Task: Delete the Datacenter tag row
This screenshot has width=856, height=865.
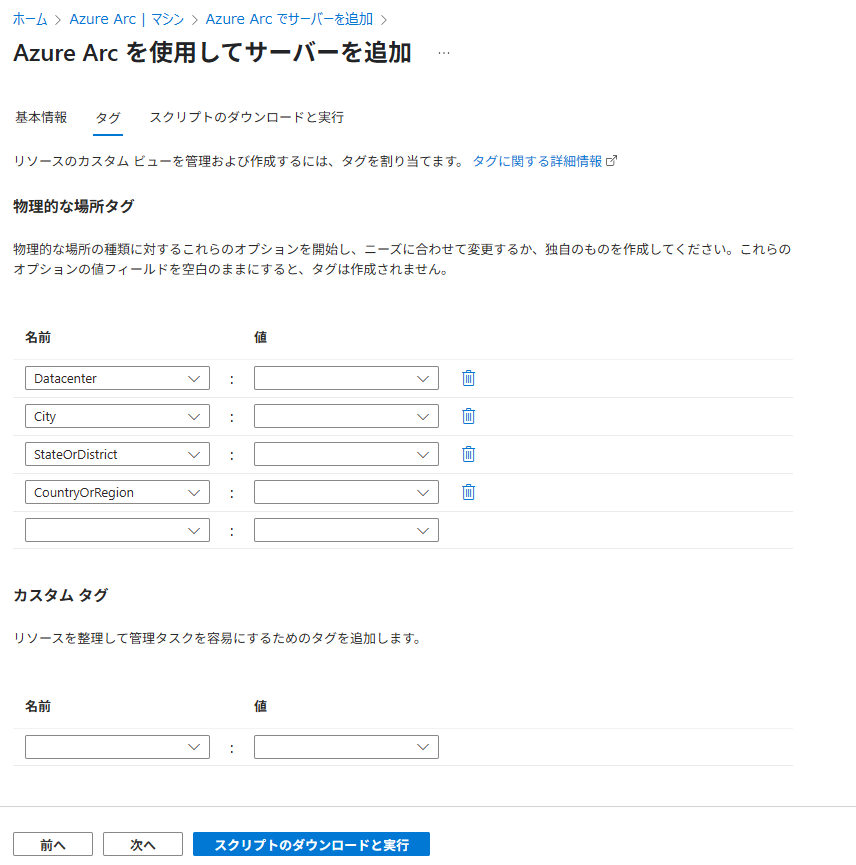Action: coord(468,378)
